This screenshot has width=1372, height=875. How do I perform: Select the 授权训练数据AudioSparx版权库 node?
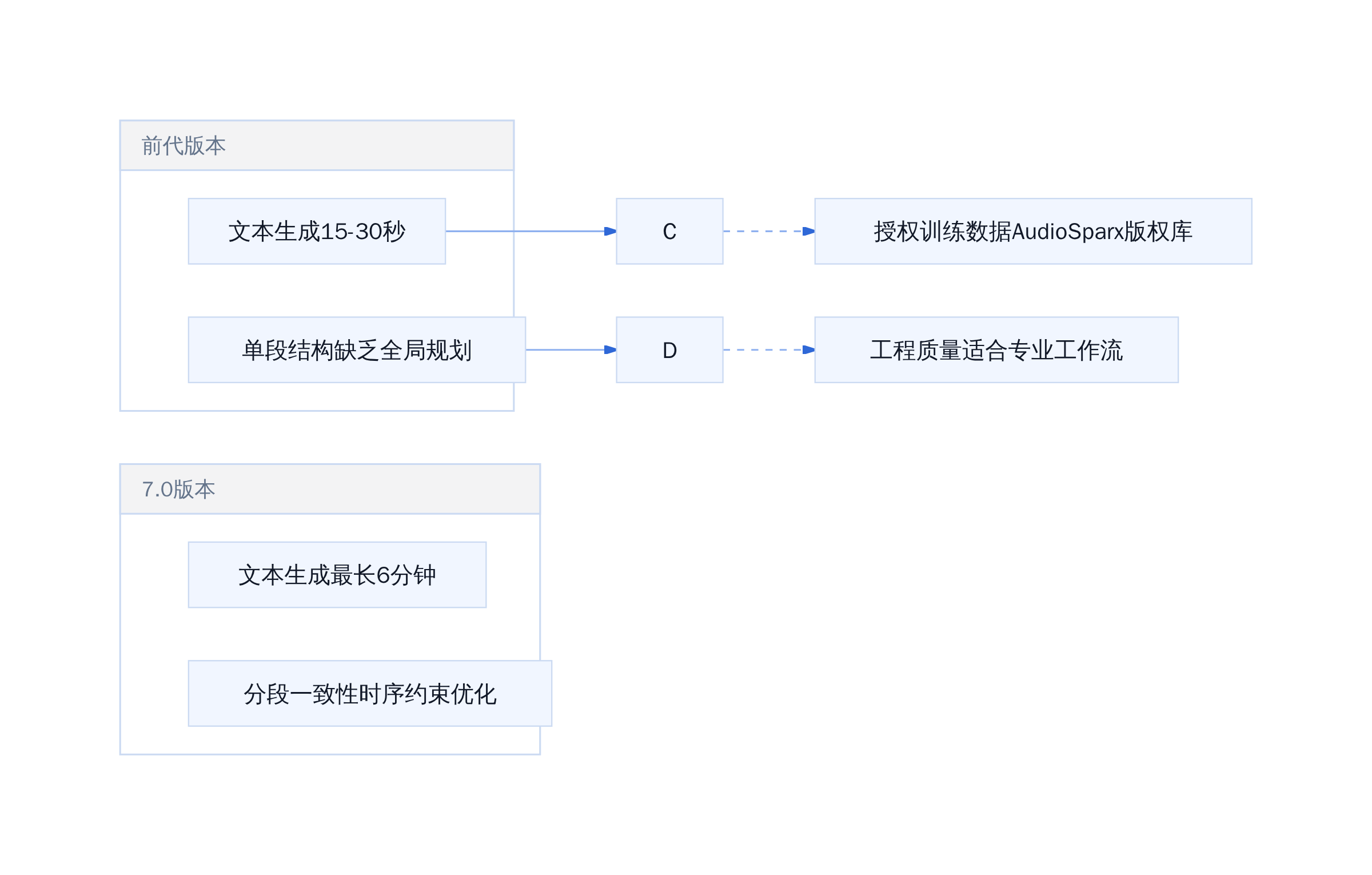point(1033,231)
